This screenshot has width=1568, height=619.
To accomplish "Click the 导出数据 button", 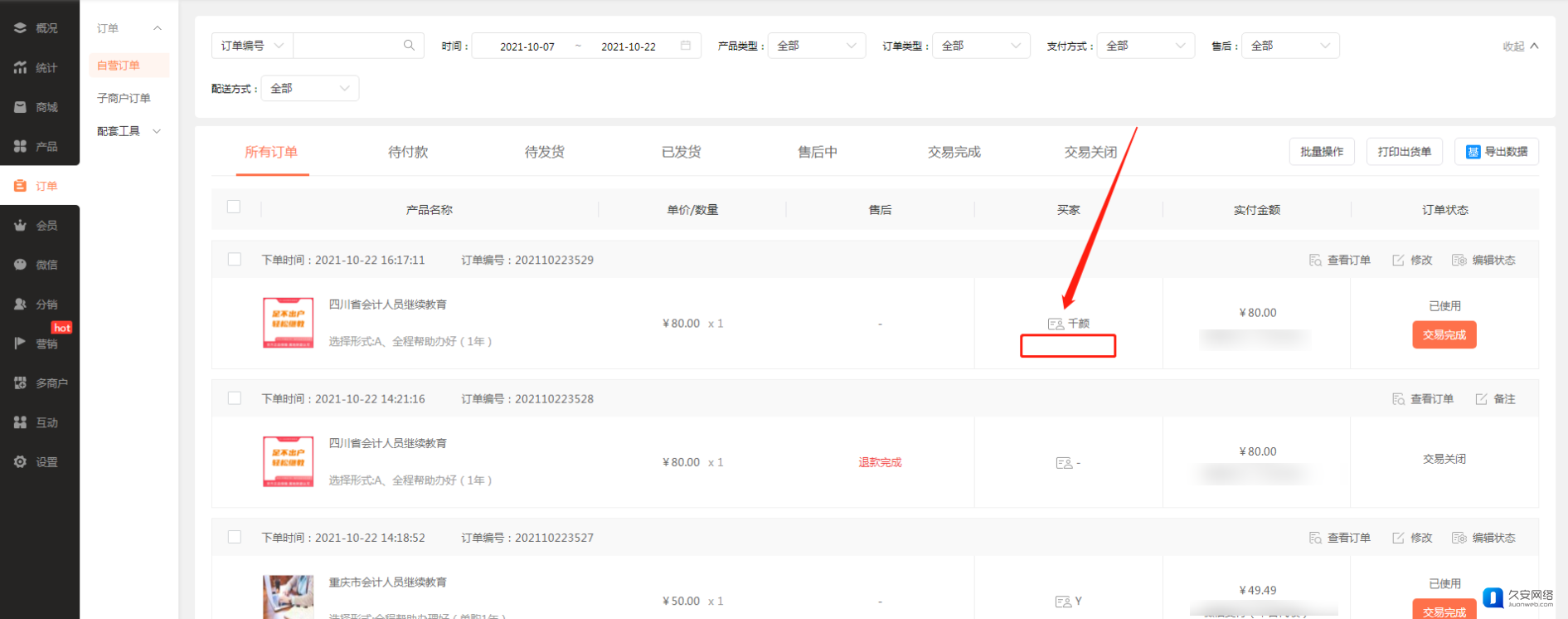I will click(1497, 152).
